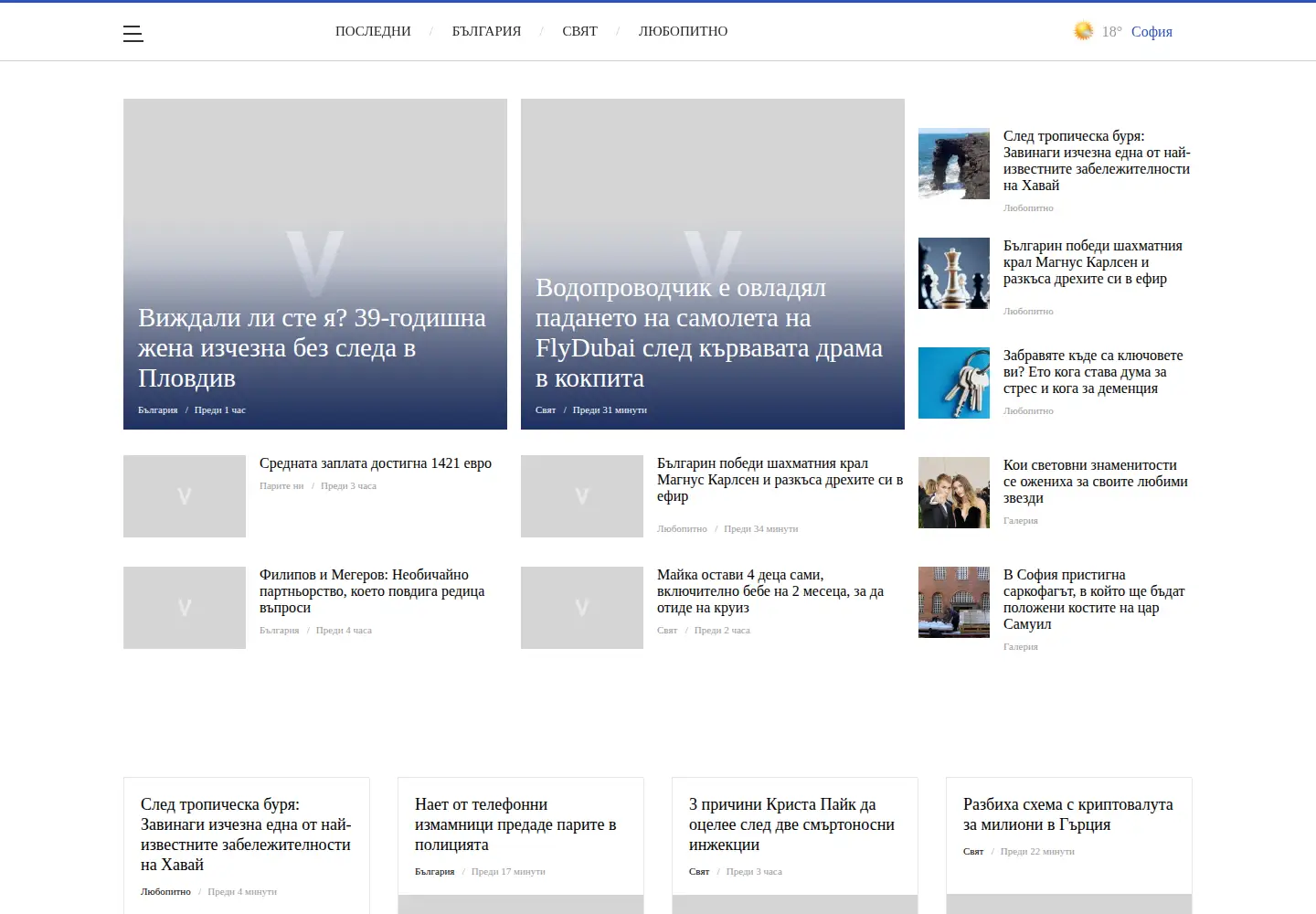1316x914 pixels.
Task: Click the Hawaii rock arch thumbnail
Action: (954, 164)
